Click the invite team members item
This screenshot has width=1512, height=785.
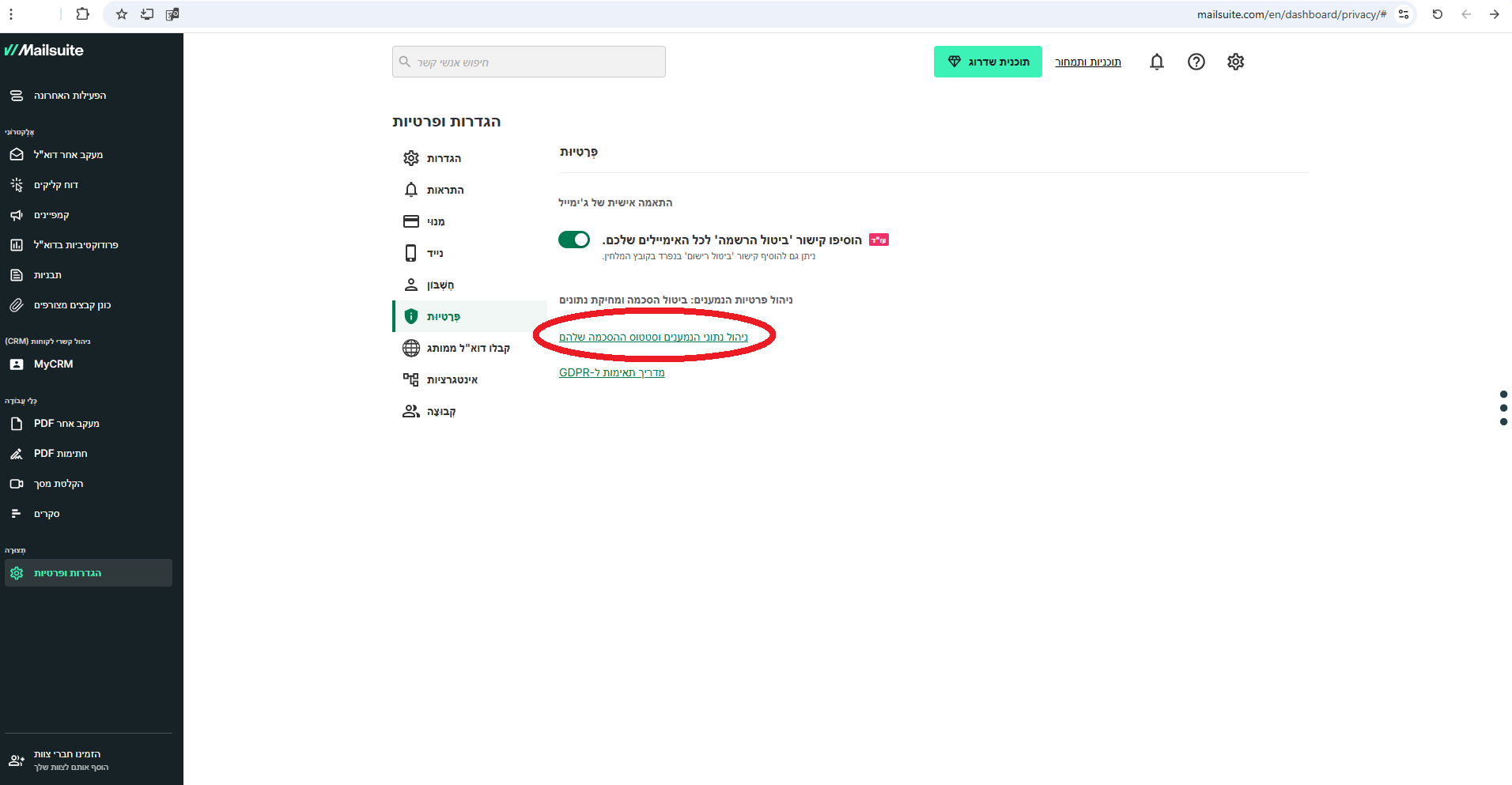(x=67, y=760)
